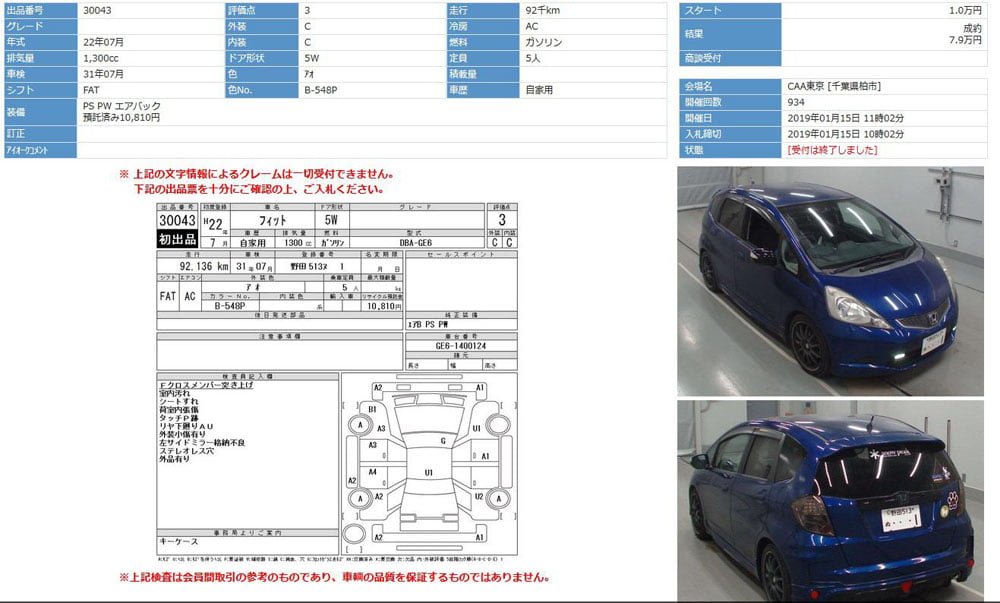Image resolution: width=1000 pixels, height=603 pixels.
Task: Click the フィット car name on sheet
Action: pyautogui.click(x=272, y=221)
